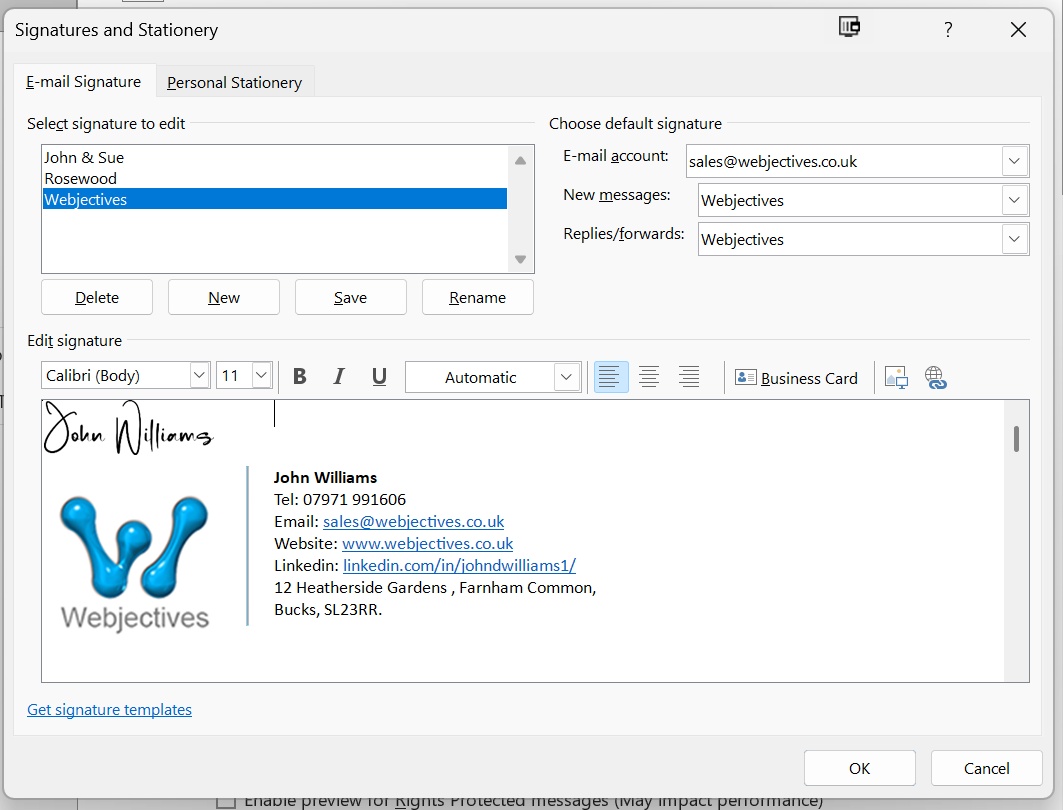The height and width of the screenshot is (810, 1063).
Task: Open the E-mail account dropdown
Action: pos(1014,161)
